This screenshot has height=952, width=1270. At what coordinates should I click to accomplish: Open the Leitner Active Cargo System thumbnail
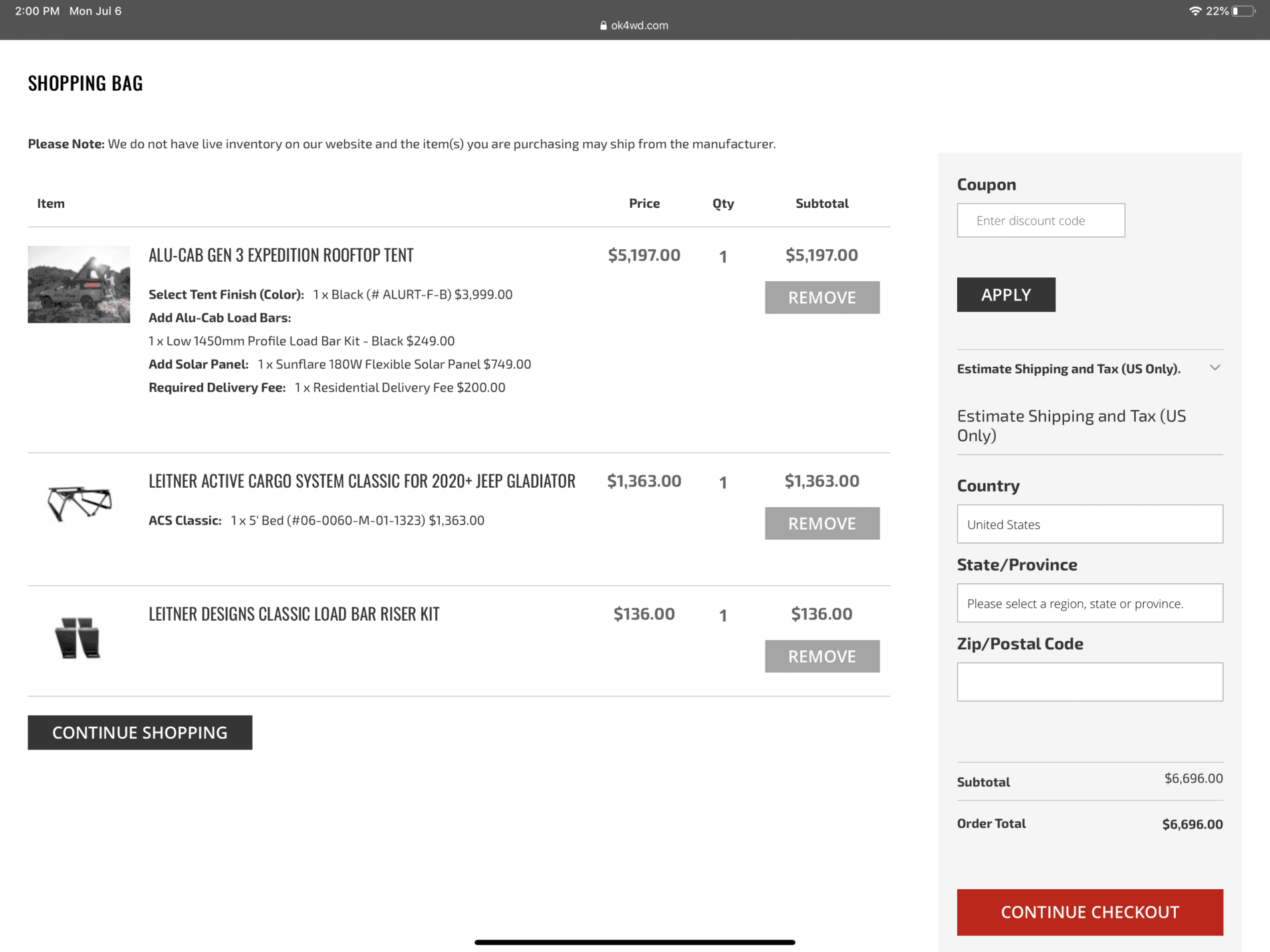(79, 503)
